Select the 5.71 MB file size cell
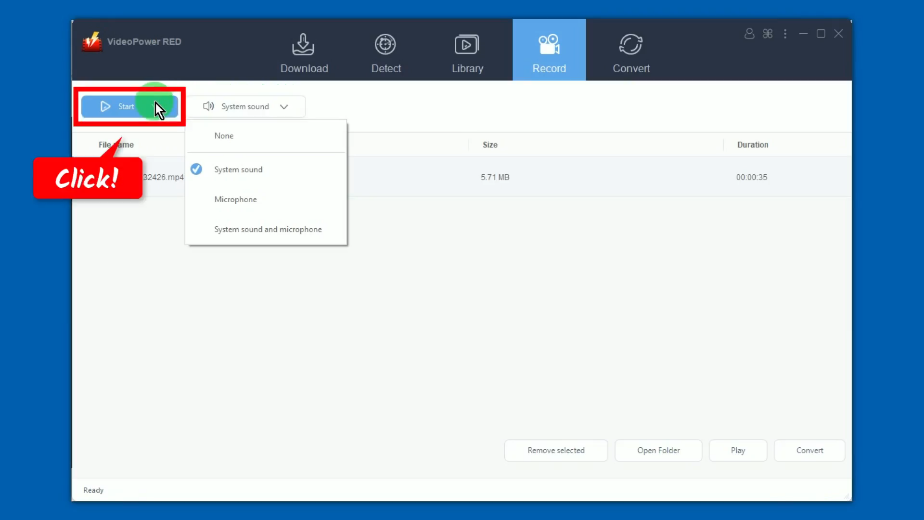This screenshot has height=520, width=924. tap(495, 177)
